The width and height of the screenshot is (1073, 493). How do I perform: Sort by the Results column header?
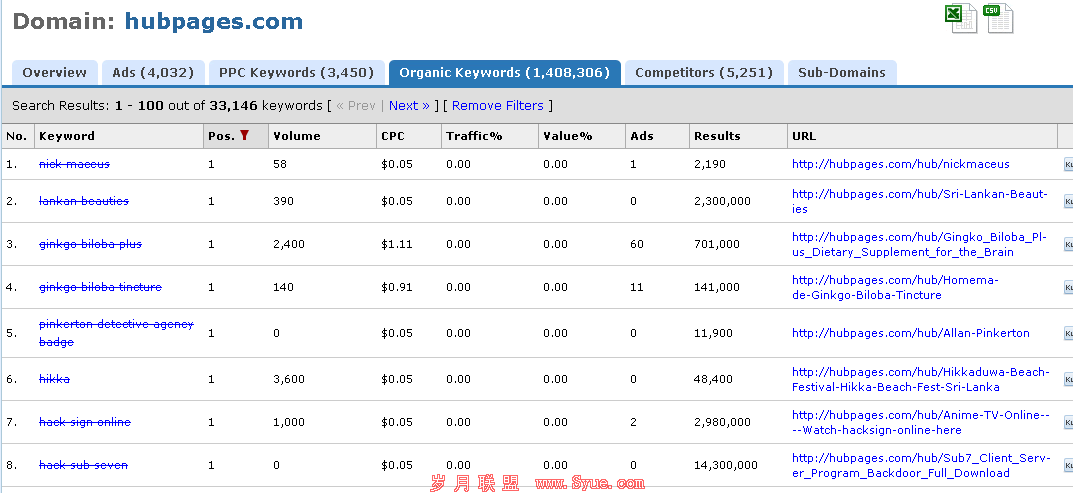pos(717,136)
